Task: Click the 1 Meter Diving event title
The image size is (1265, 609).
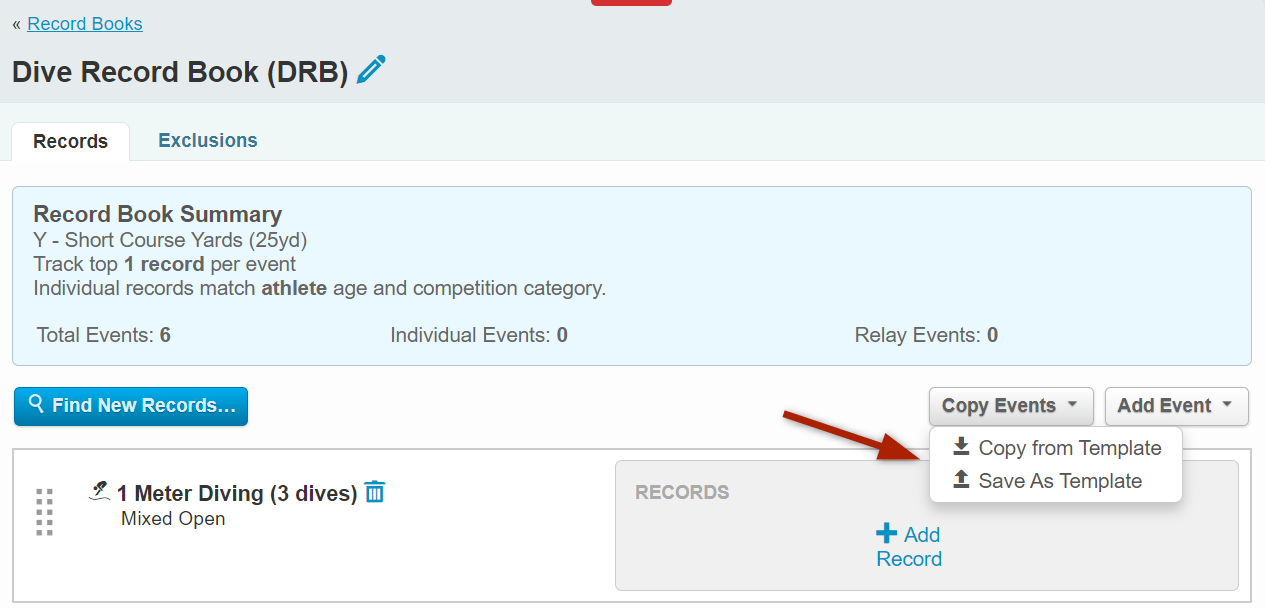Action: [237, 493]
